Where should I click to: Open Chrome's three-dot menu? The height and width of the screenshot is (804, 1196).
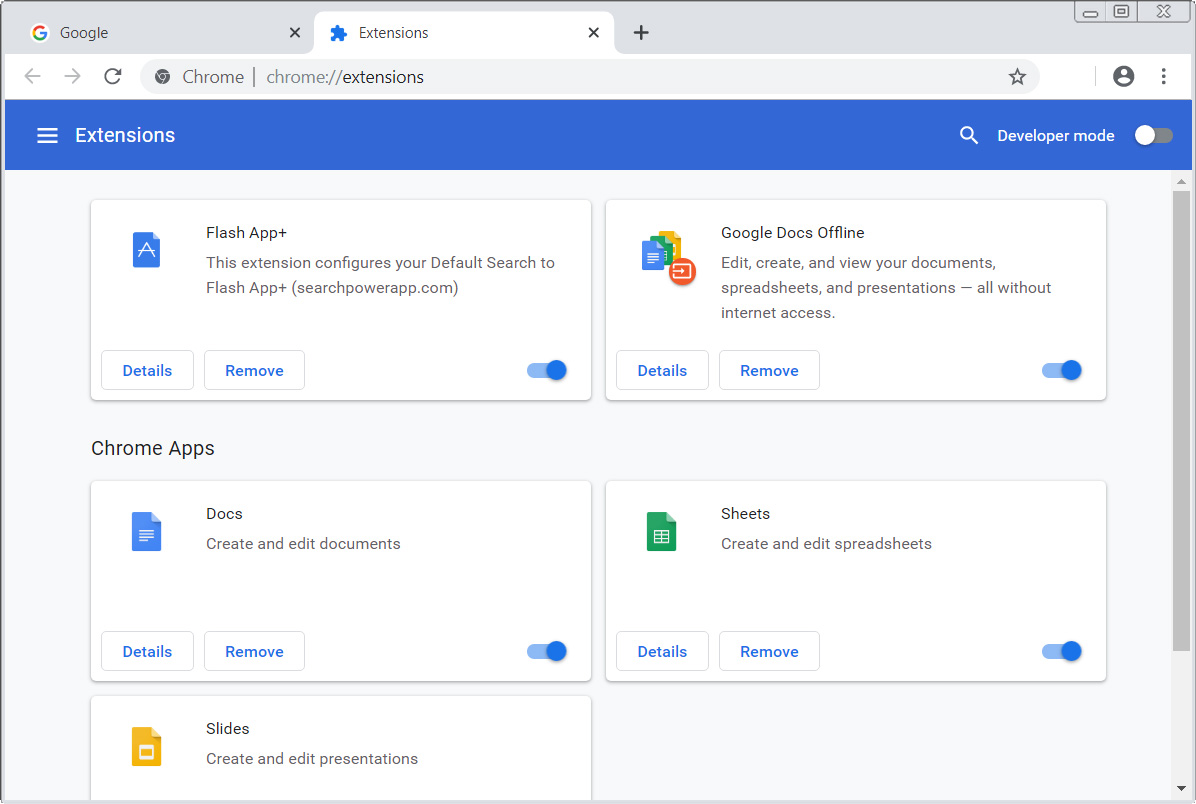click(1163, 77)
